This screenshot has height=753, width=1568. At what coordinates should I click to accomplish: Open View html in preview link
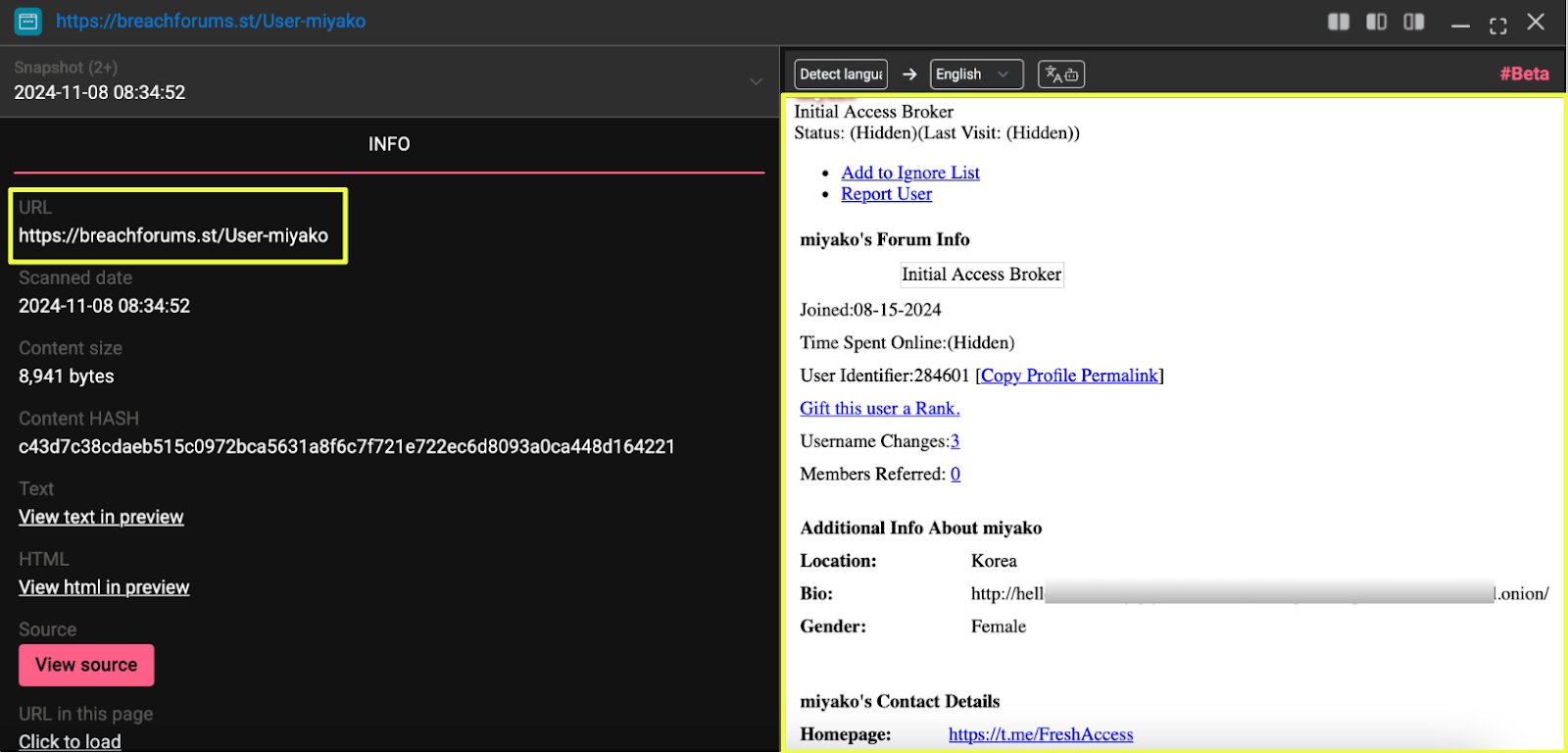coord(104,587)
